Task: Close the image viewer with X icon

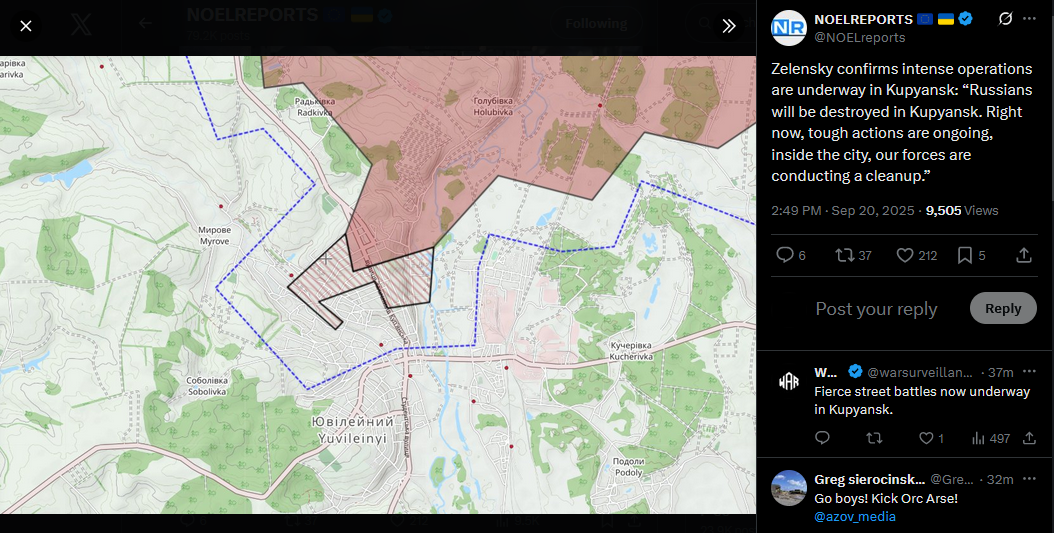Action: 26,26
